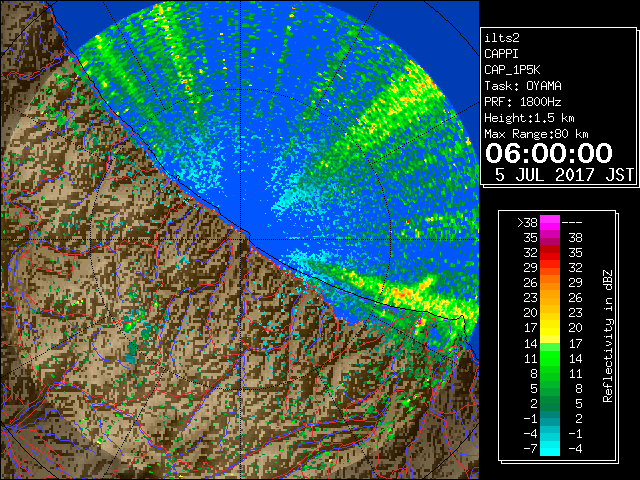Pick the orange 26 to 29 dBZ swatch
The width and height of the screenshot is (640, 480).
[x=550, y=282]
